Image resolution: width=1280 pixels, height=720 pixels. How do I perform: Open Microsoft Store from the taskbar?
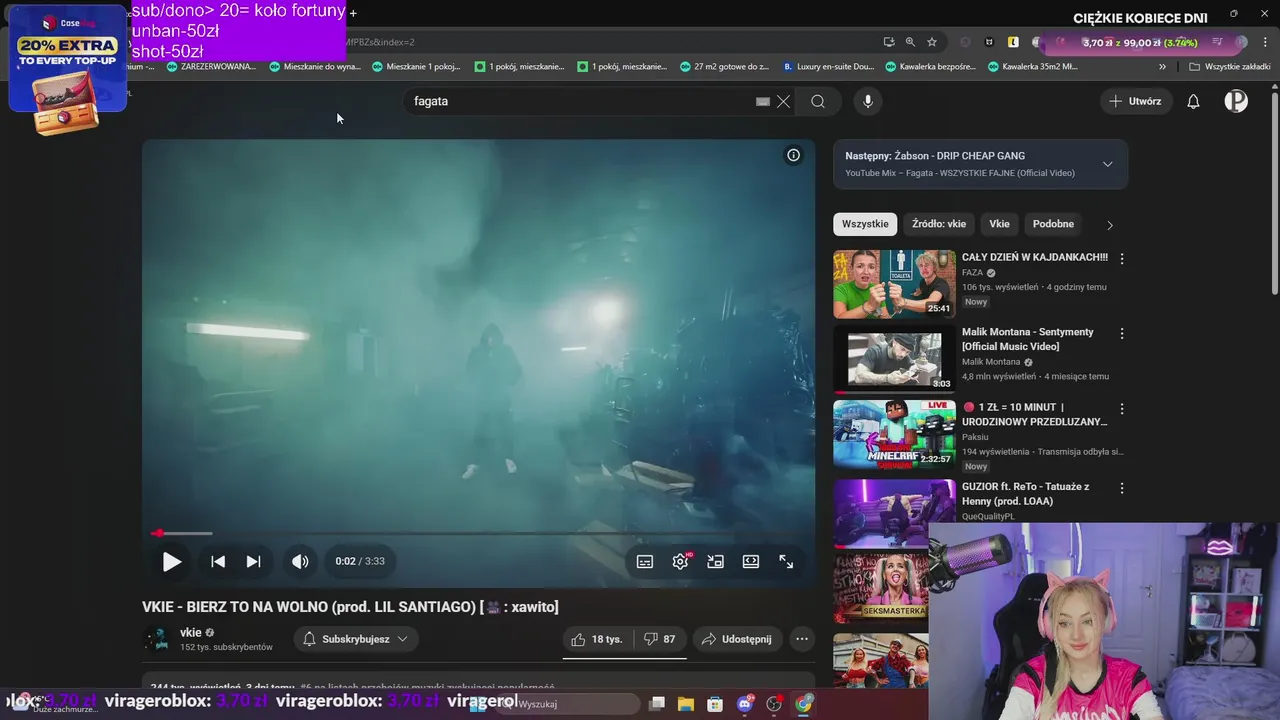click(x=714, y=704)
